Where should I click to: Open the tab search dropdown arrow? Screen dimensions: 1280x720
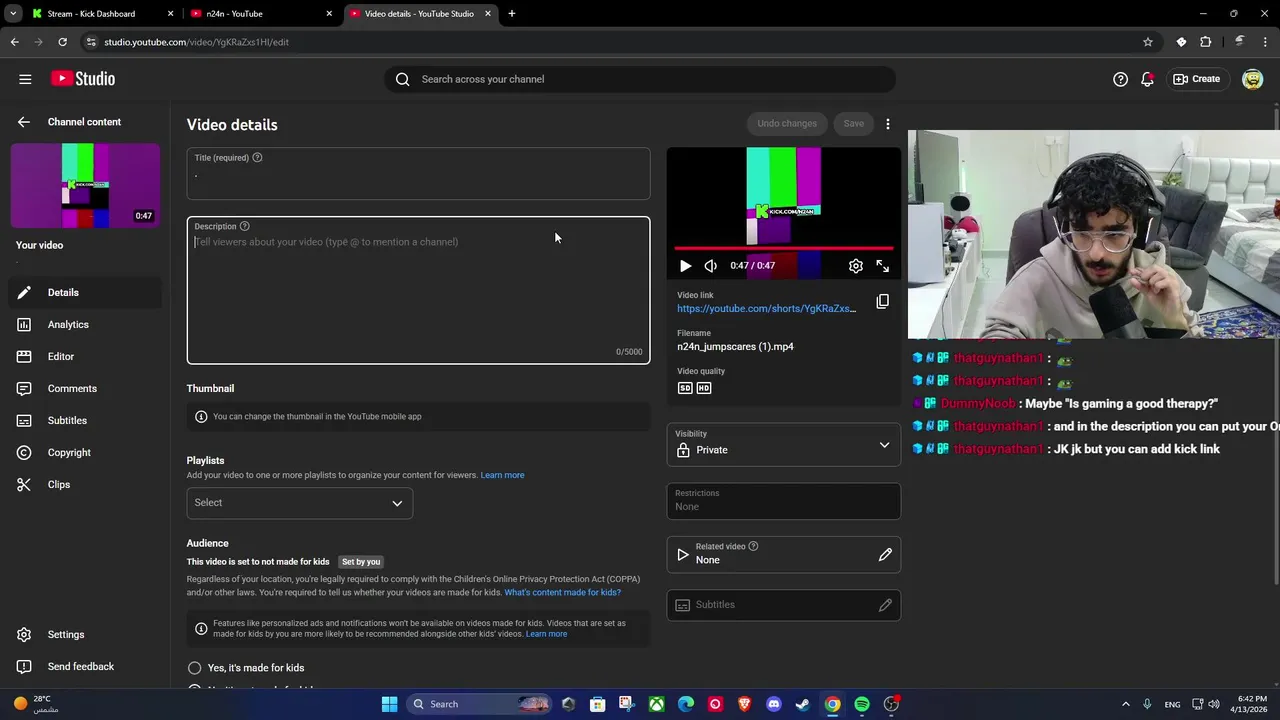pyautogui.click(x=13, y=14)
